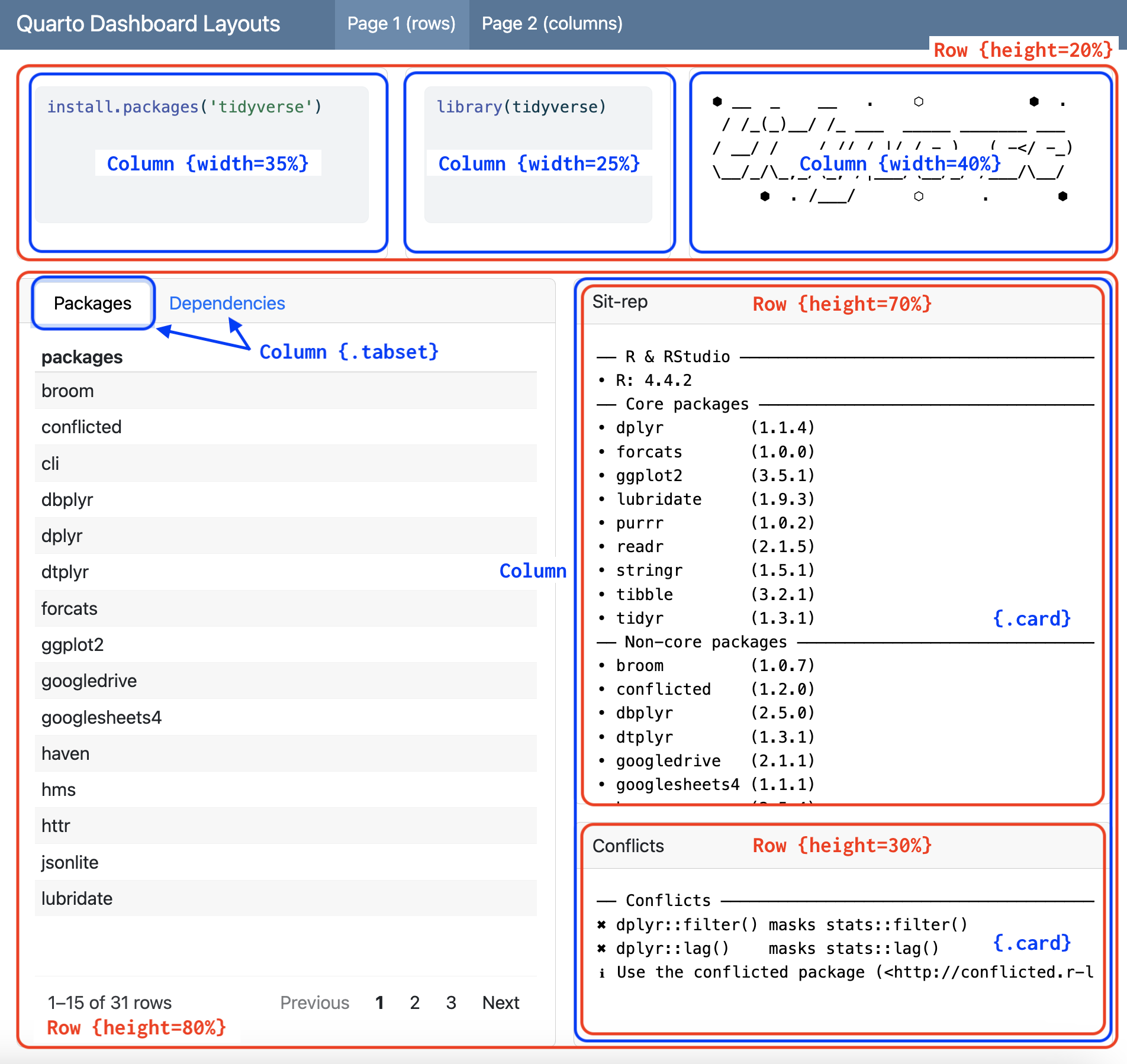Click the Quarto Dashboard Layouts navbar title

(149, 24)
